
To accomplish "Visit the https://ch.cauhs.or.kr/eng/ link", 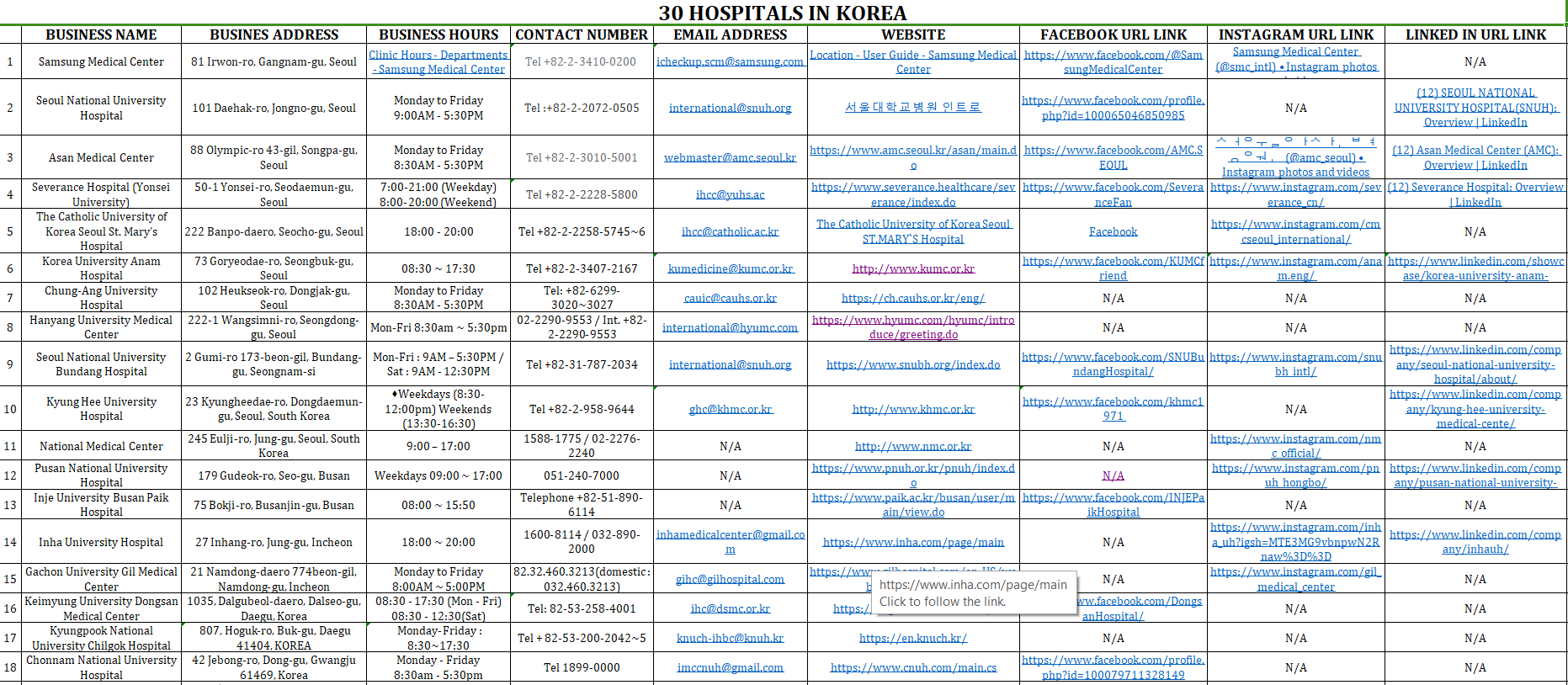I will pos(913,298).
